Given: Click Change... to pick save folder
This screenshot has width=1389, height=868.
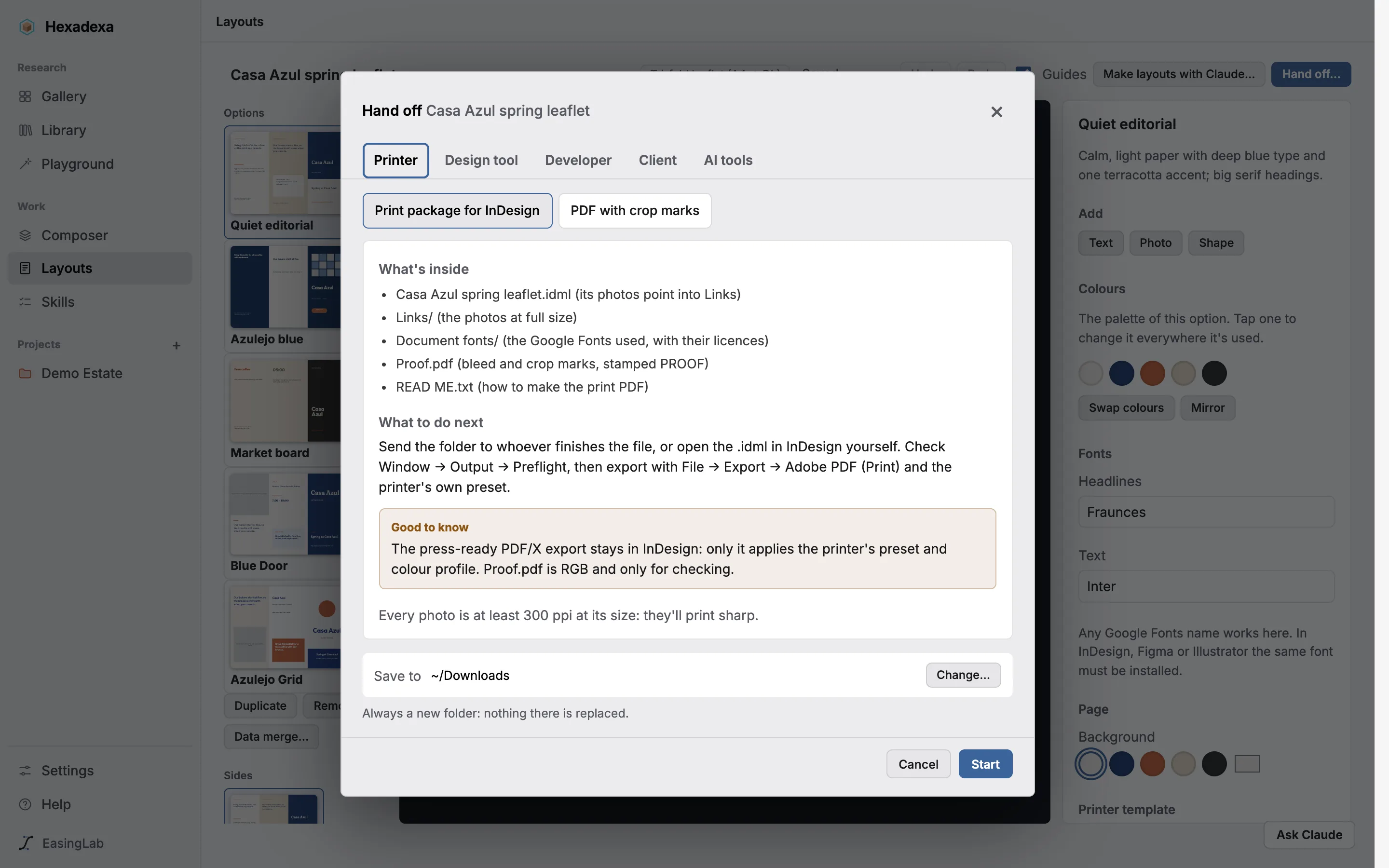Looking at the screenshot, I should pos(963,675).
